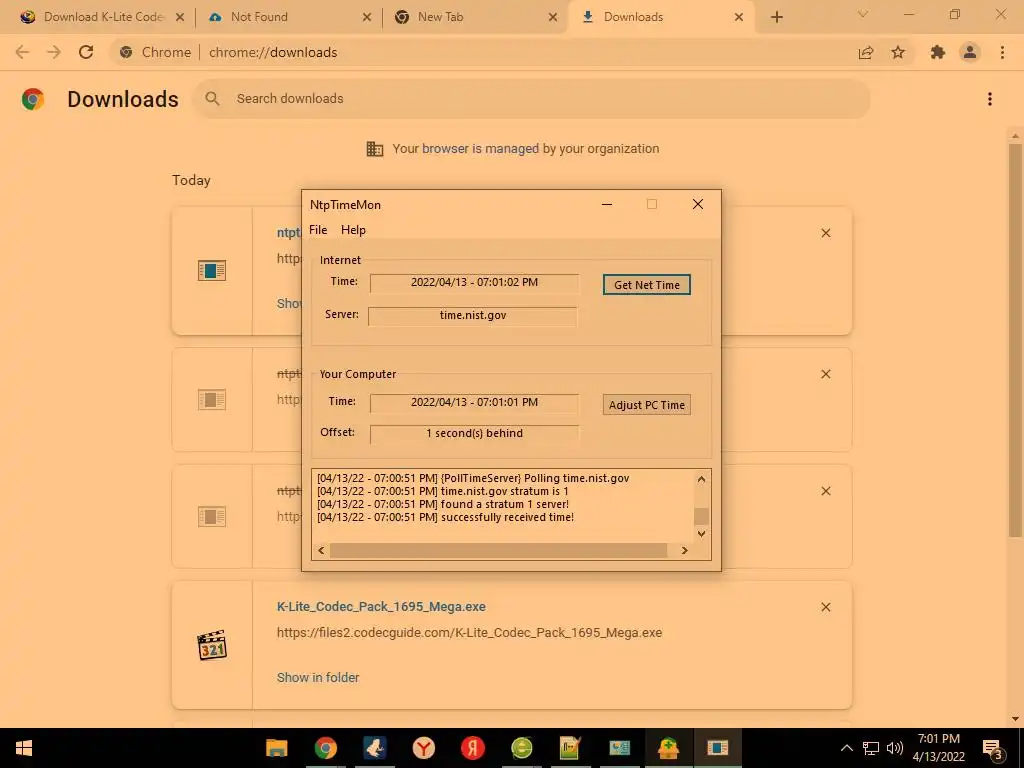Screen dimensions: 1024x768
Task: Open the Downloads page more actions menu
Action: tap(990, 99)
